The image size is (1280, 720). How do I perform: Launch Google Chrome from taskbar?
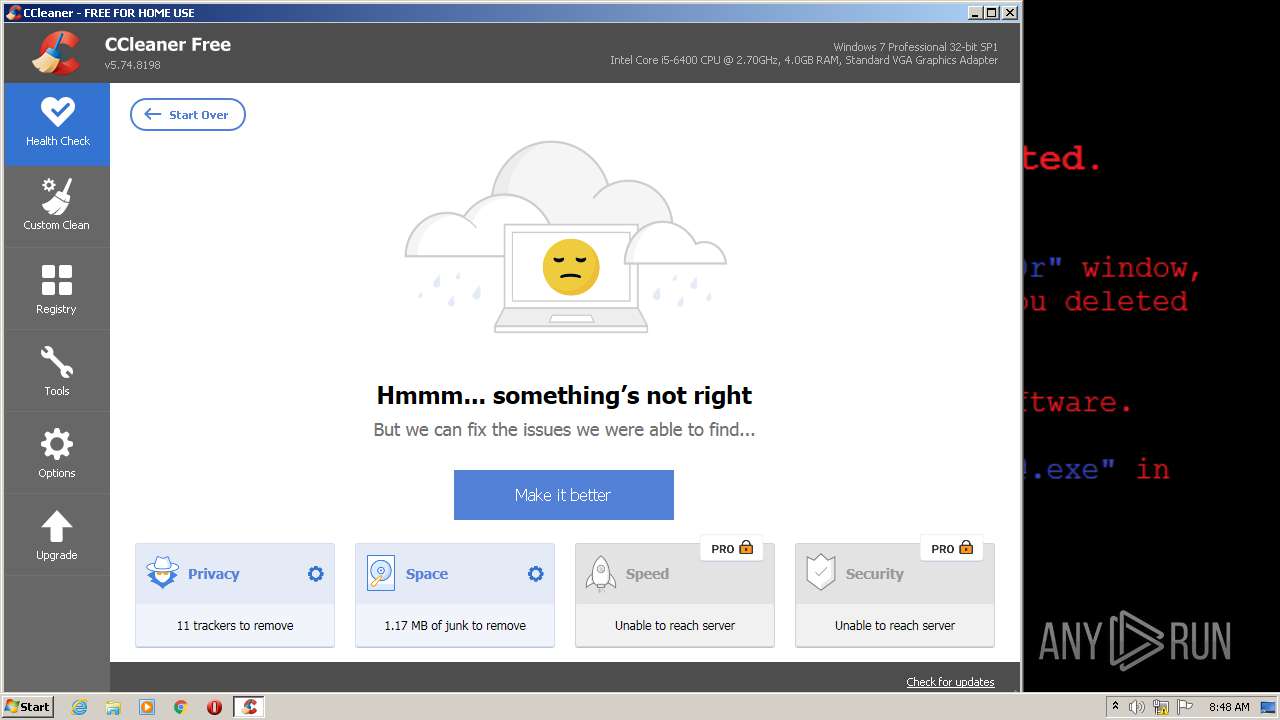point(181,707)
